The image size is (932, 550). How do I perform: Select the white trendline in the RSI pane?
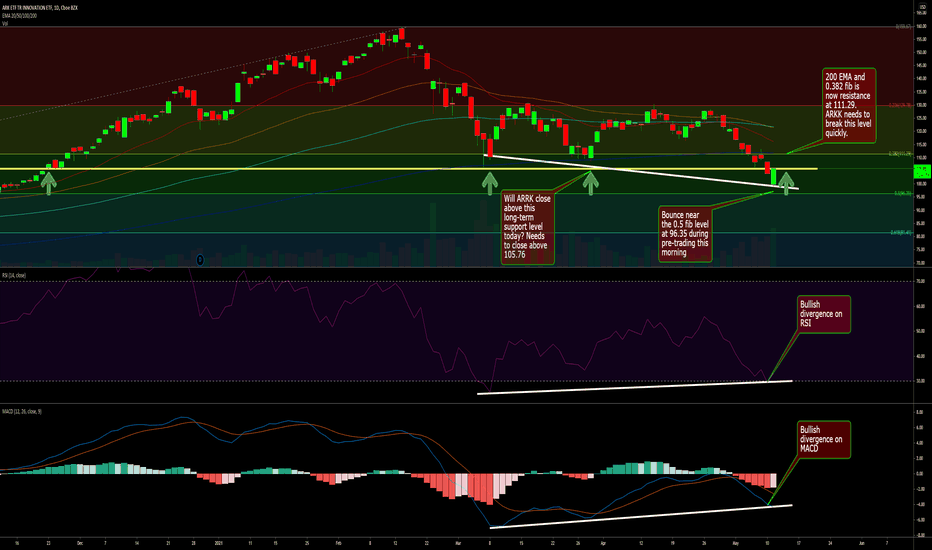(635, 387)
